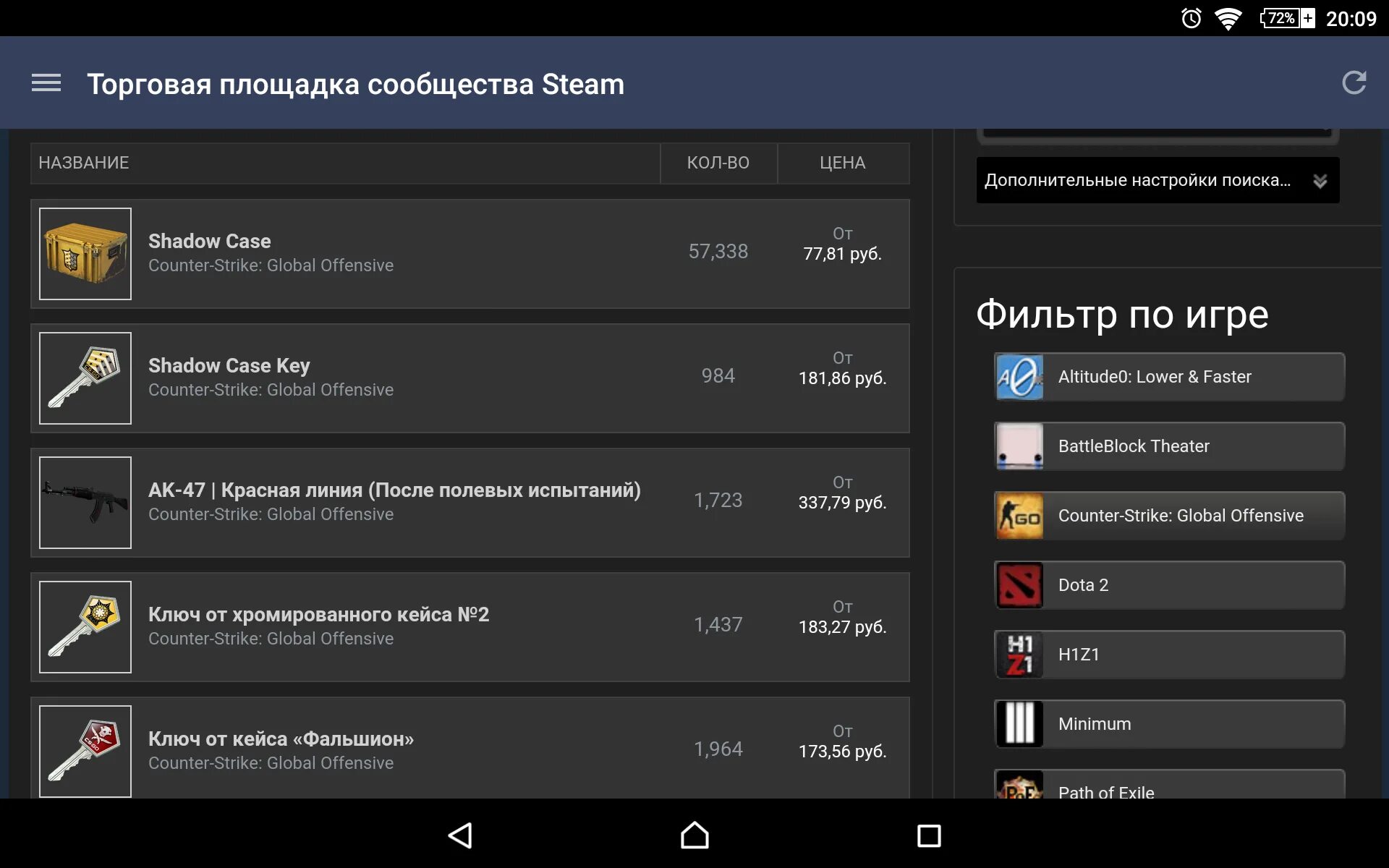Screen dimensions: 1389x868
Task: Select Dota 2 game filter icon
Action: (x=1018, y=585)
